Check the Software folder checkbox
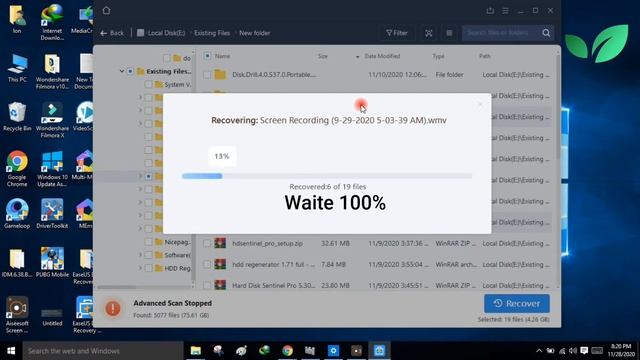The image size is (640, 360). (148, 255)
